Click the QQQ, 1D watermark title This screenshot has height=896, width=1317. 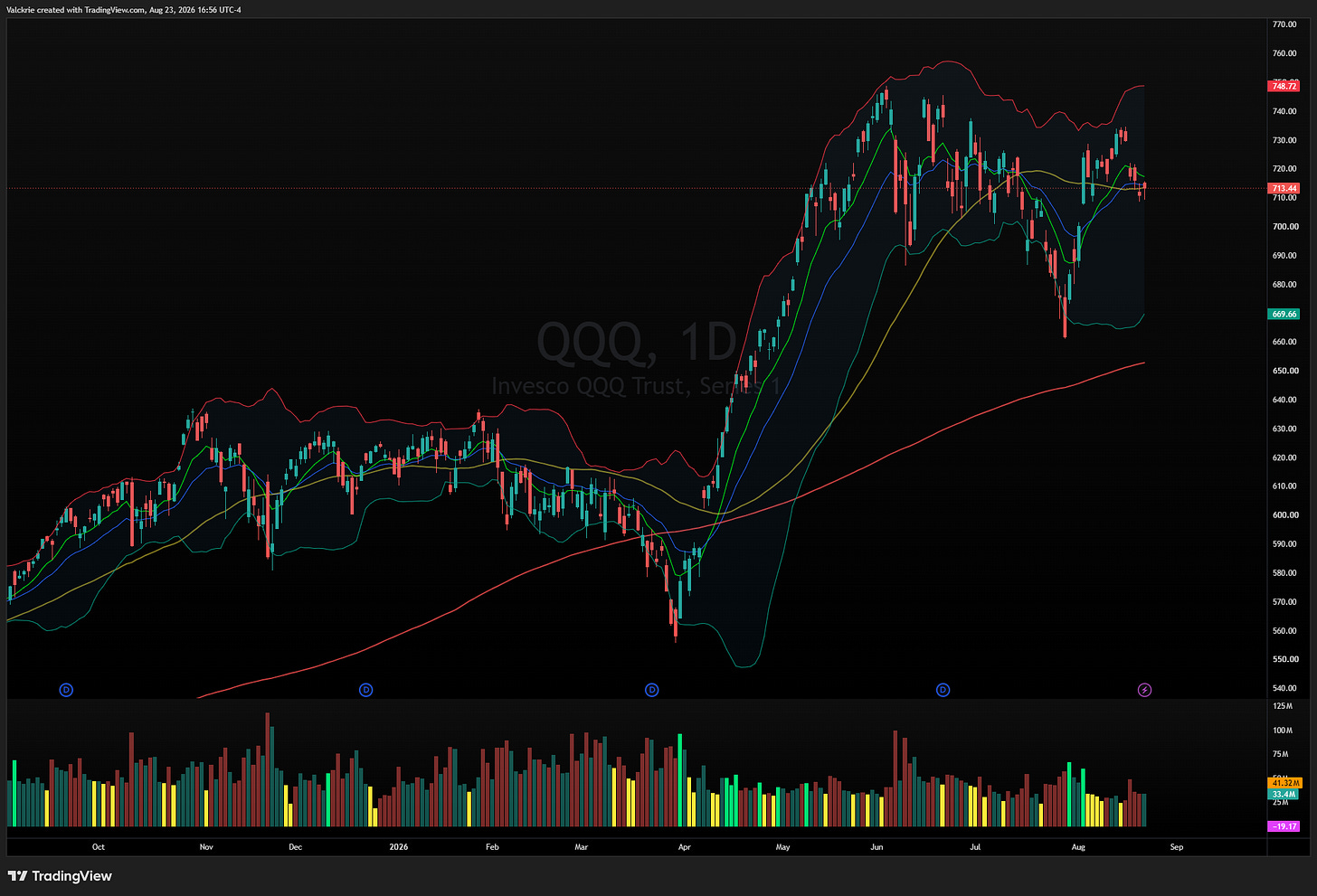point(638,343)
